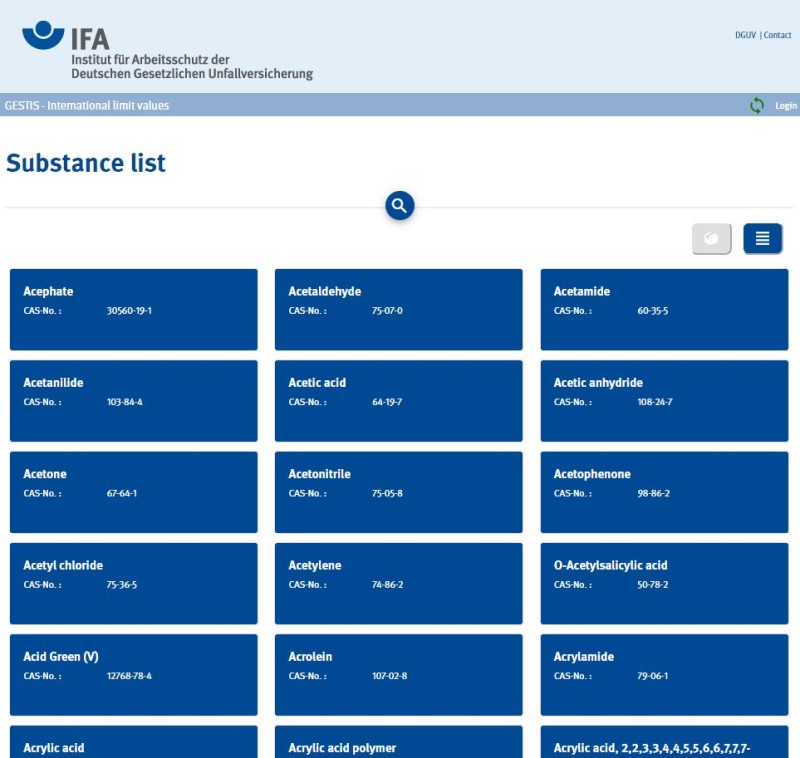Open the Acephate substance card
This screenshot has width=800, height=758.
[133, 309]
